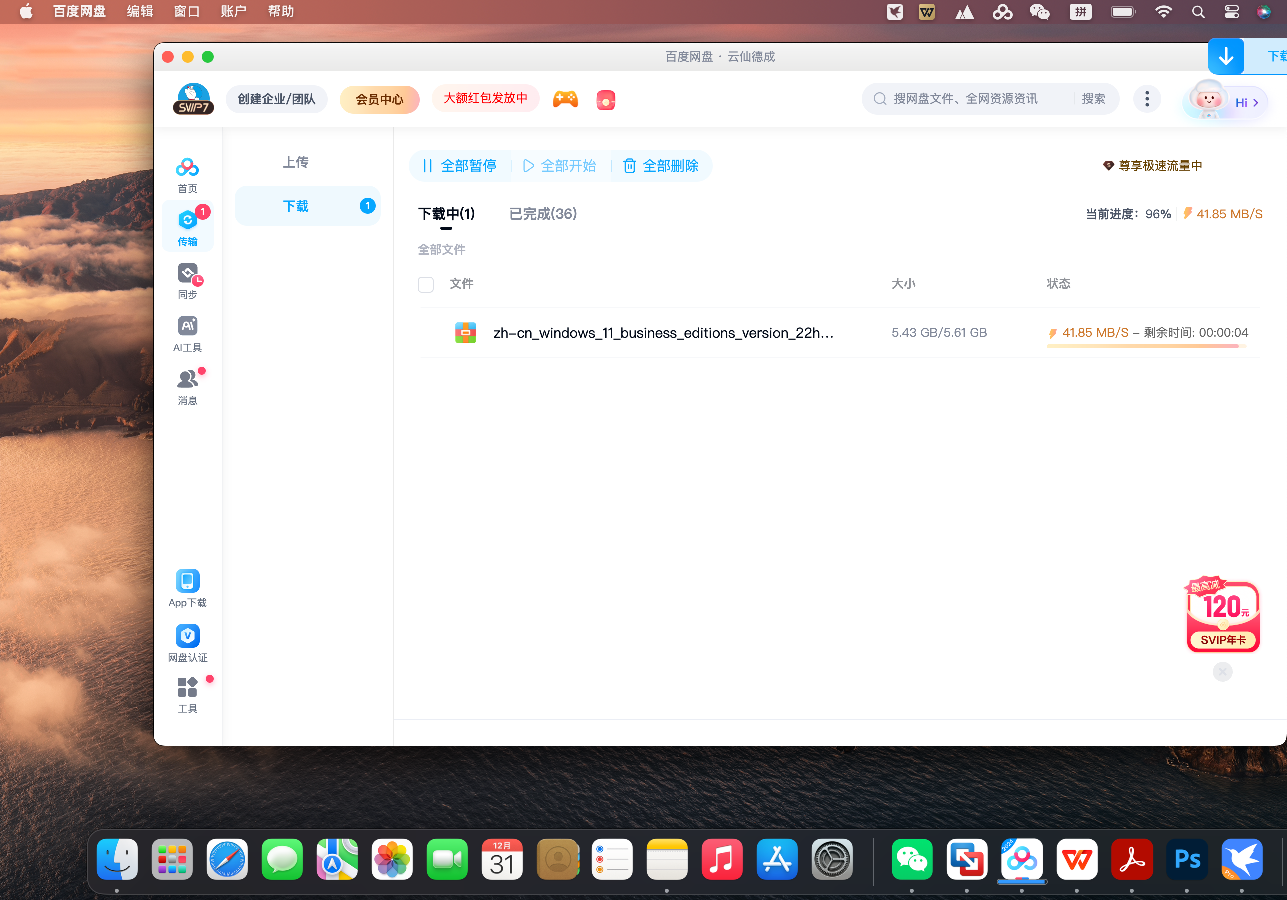
Task: Select 上传 in the transfer list
Action: click(296, 162)
